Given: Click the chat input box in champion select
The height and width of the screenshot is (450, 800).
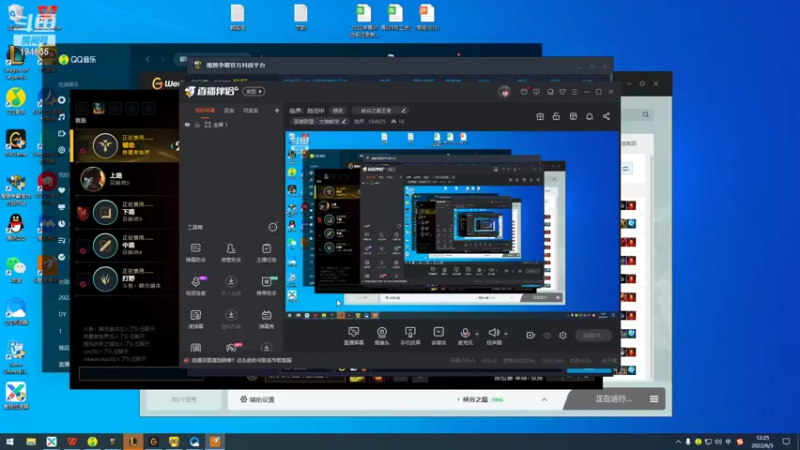Looking at the screenshot, I should point(141,374).
